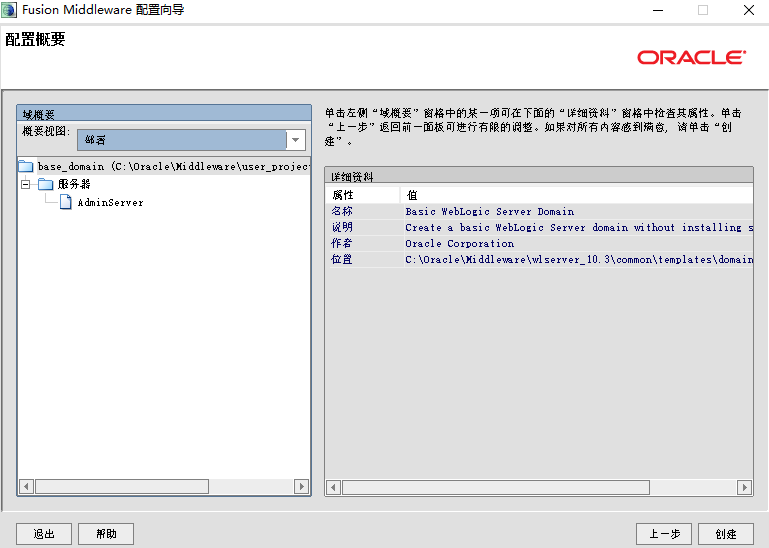Click the details pane horizontal scrollbar thumb
This screenshot has width=769, height=548.
point(496,488)
